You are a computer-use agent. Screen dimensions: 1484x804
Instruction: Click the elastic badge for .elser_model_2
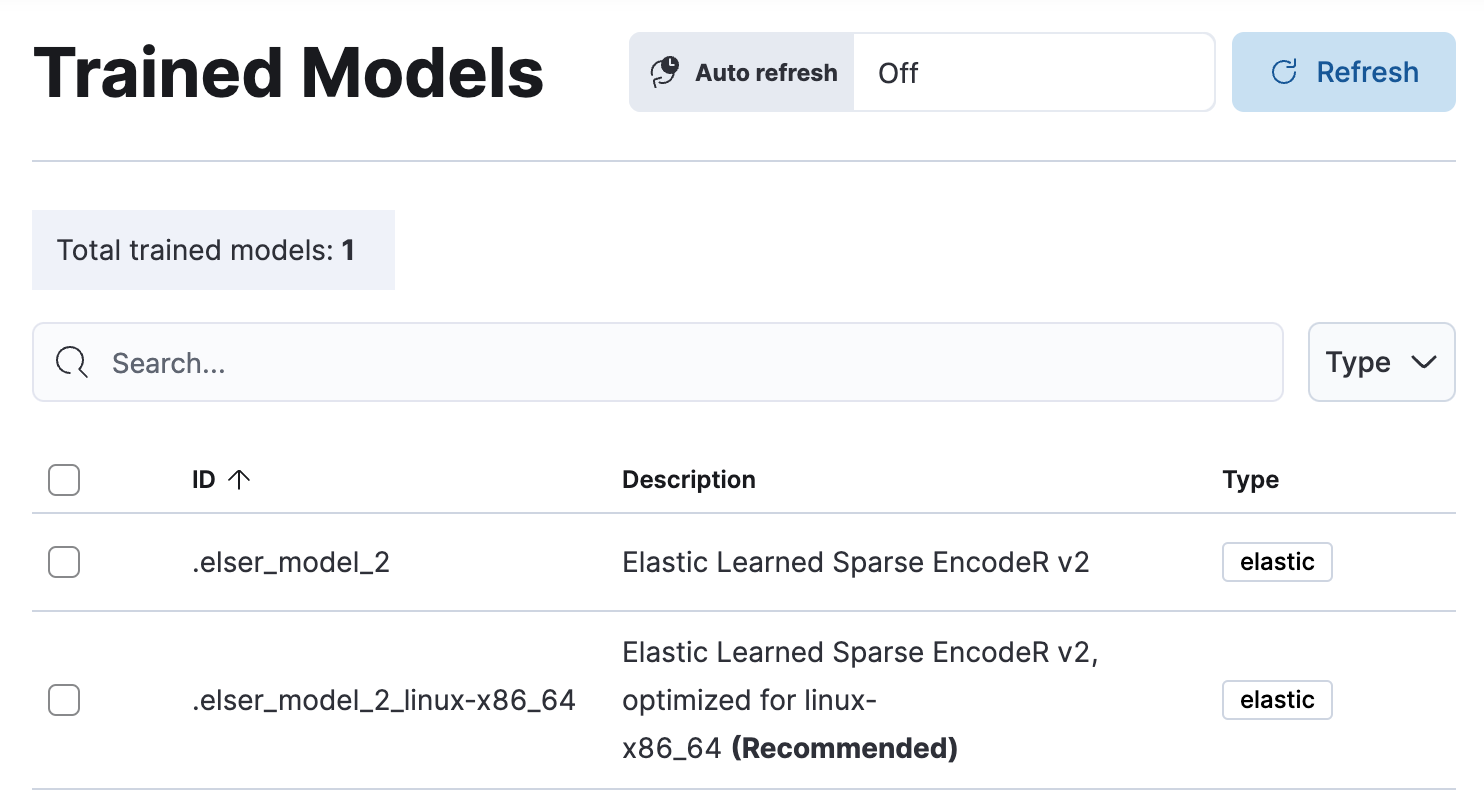tap(1277, 562)
